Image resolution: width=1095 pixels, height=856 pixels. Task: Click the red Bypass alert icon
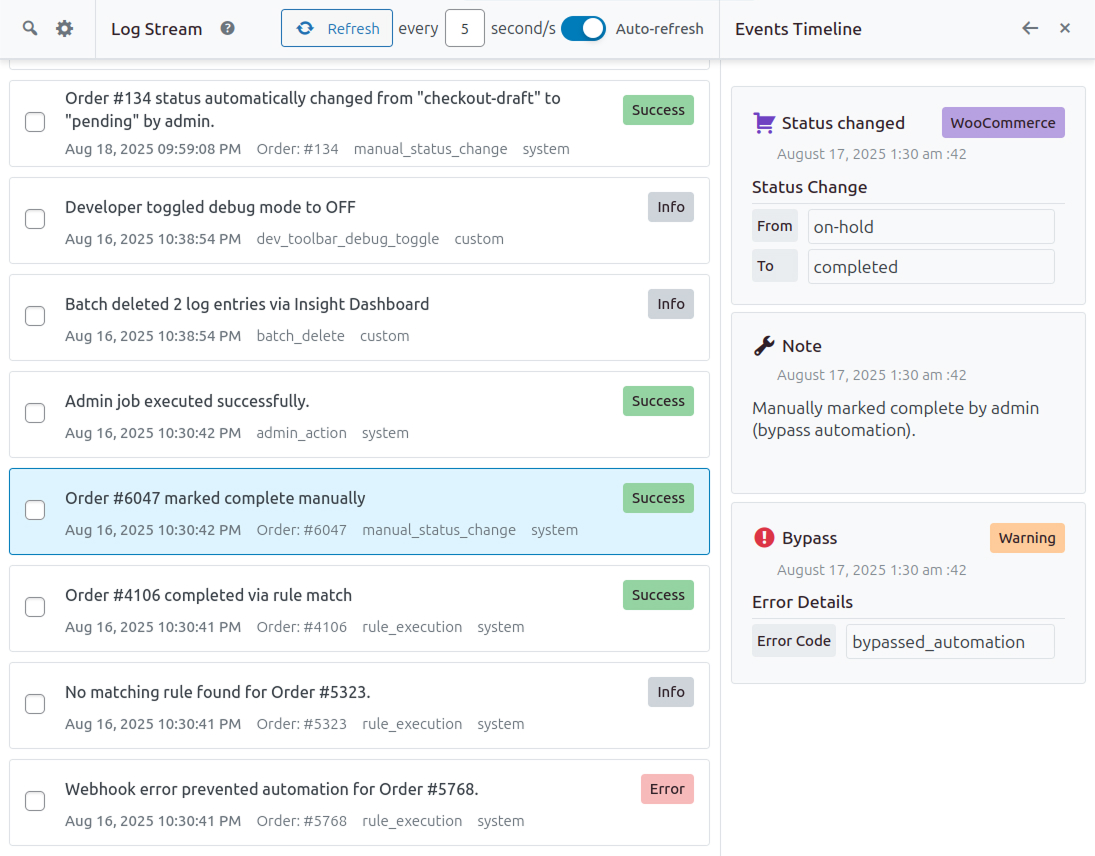click(764, 538)
